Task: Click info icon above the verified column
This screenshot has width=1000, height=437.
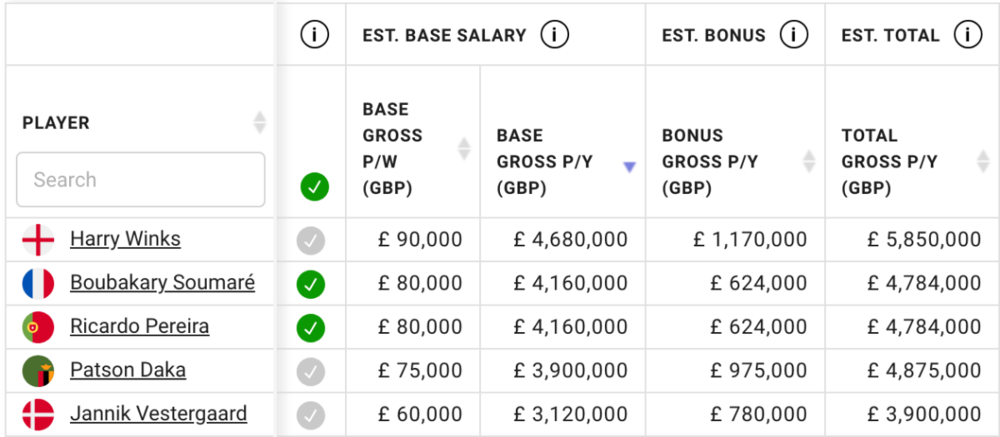Action: point(314,36)
